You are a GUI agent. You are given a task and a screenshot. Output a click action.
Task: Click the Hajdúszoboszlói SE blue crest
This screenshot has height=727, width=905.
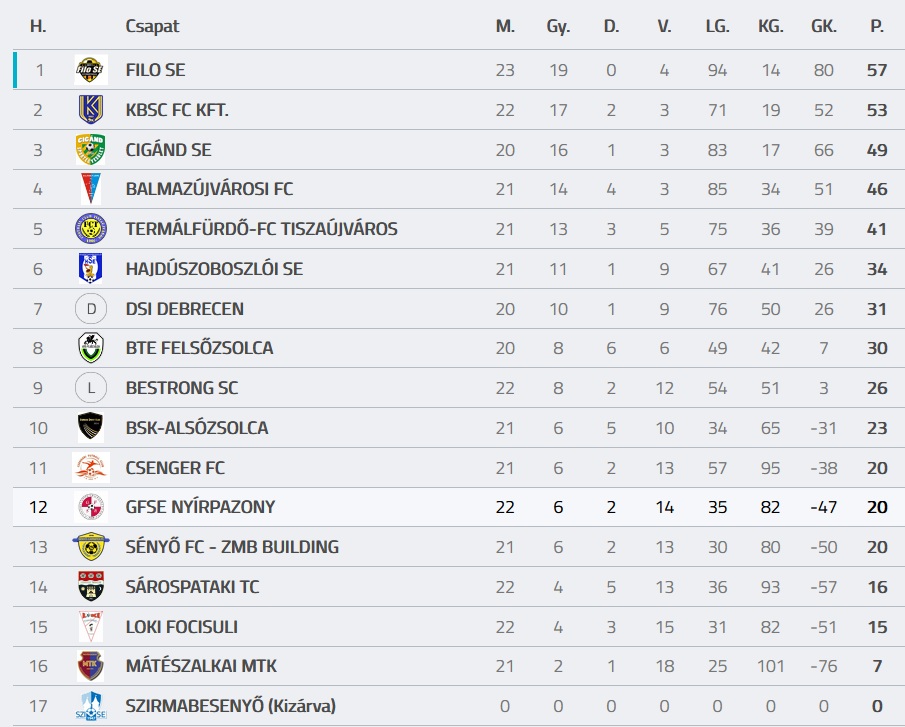pyautogui.click(x=91, y=269)
